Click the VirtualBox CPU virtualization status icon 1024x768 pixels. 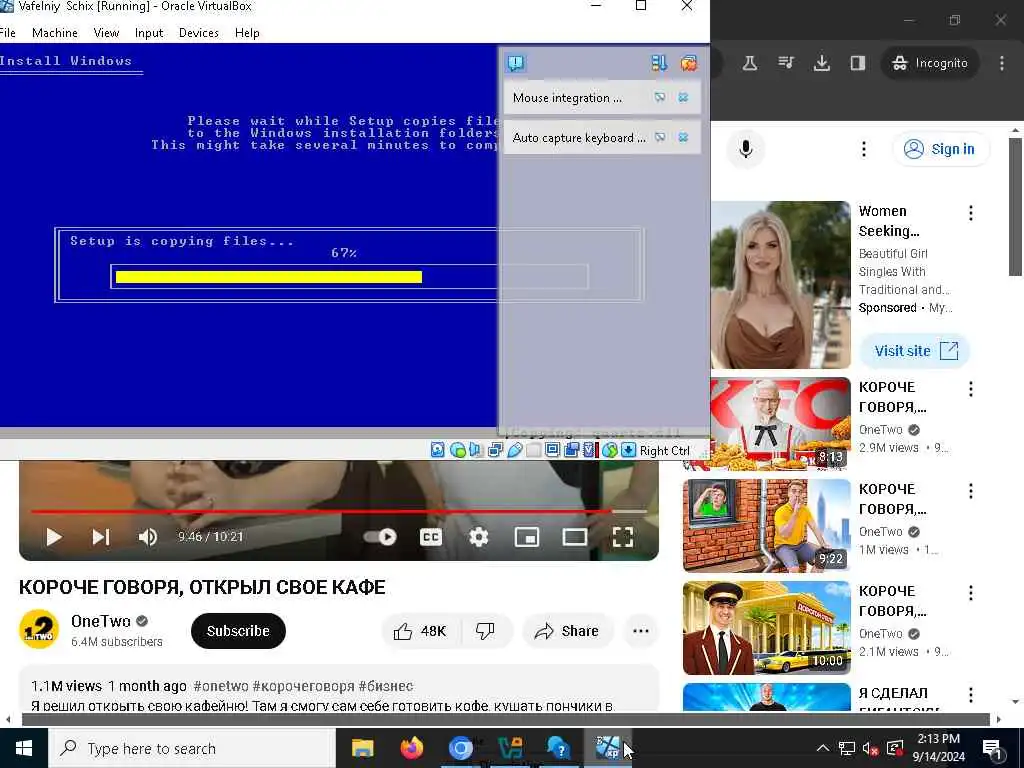pyautogui.click(x=590, y=450)
